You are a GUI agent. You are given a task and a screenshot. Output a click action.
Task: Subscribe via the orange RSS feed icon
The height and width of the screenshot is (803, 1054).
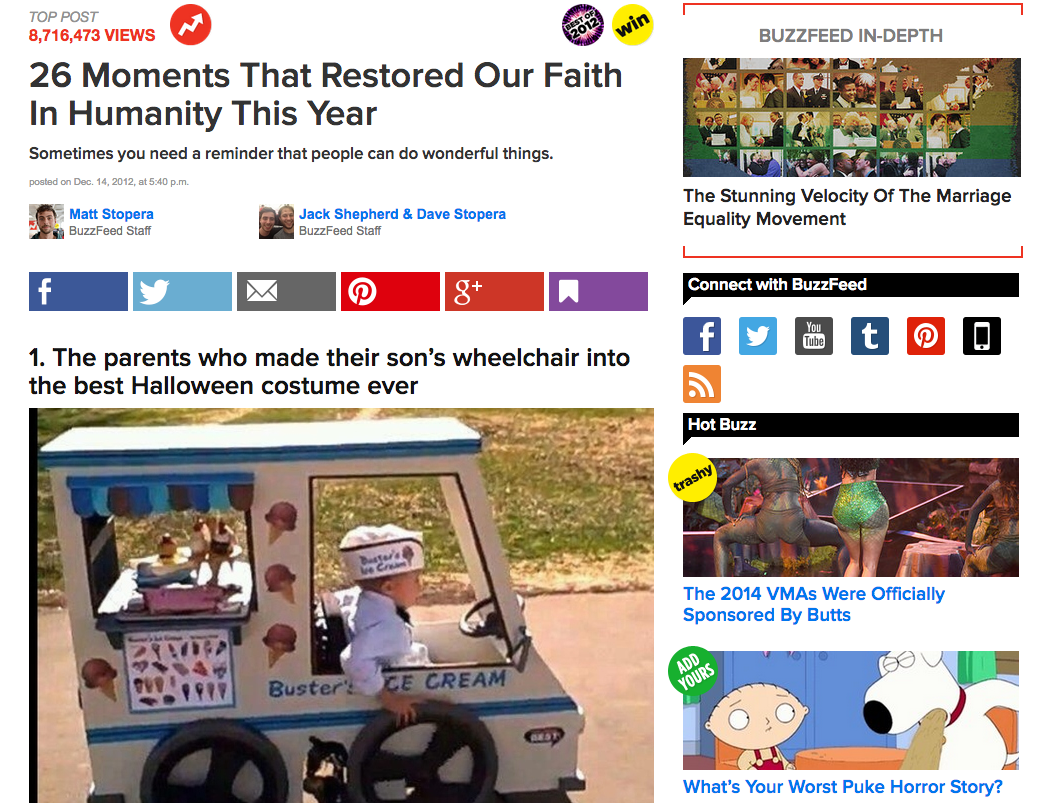click(x=702, y=384)
